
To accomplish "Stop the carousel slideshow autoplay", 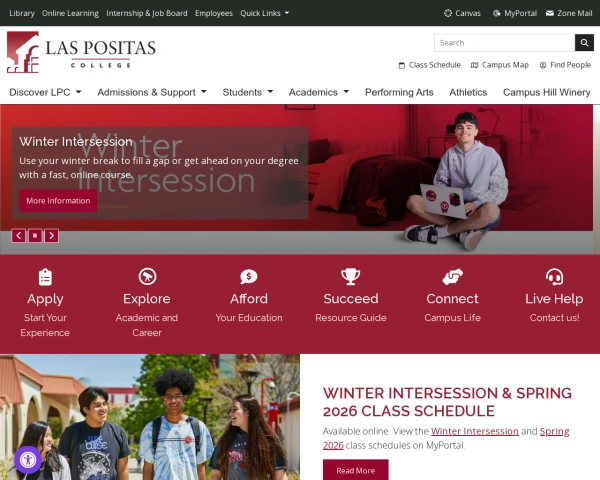I will click(x=35, y=235).
